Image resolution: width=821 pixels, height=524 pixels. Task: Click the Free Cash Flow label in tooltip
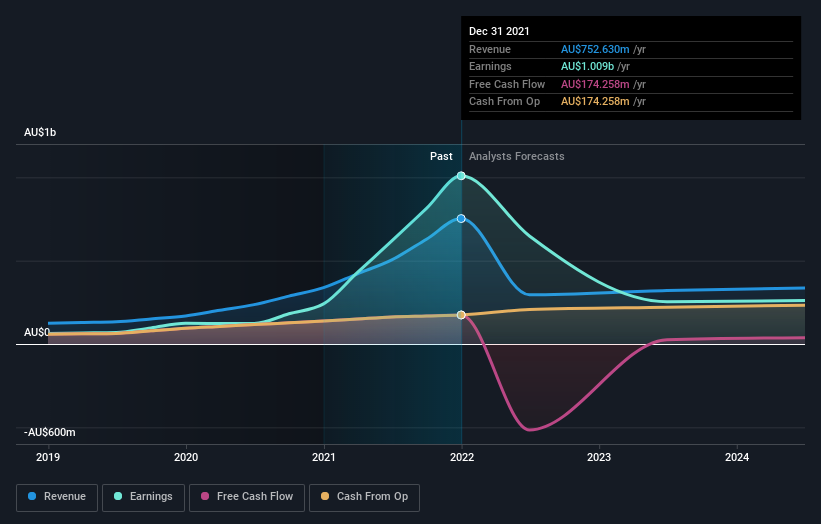coord(507,84)
